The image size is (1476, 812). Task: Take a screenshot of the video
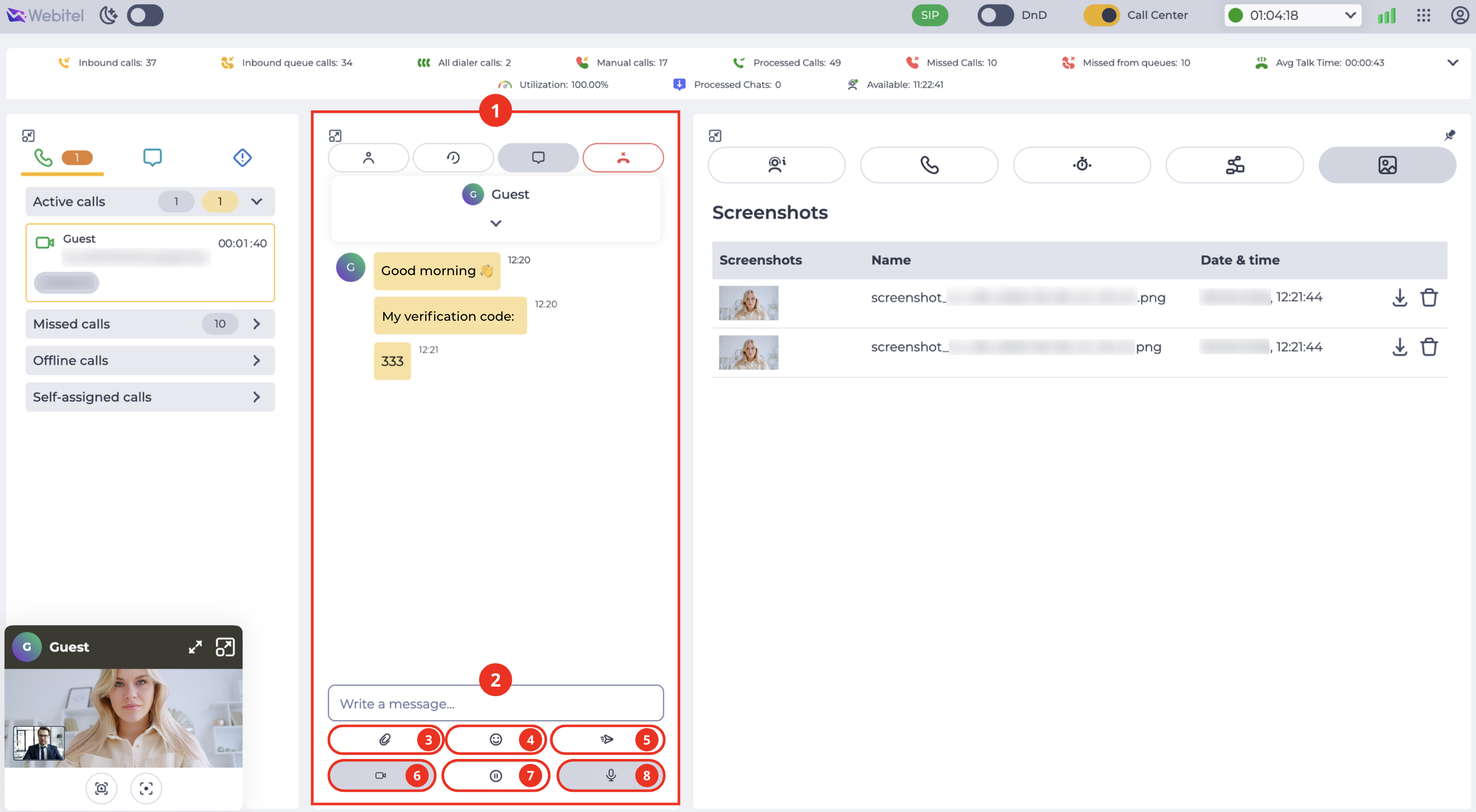coord(101,789)
